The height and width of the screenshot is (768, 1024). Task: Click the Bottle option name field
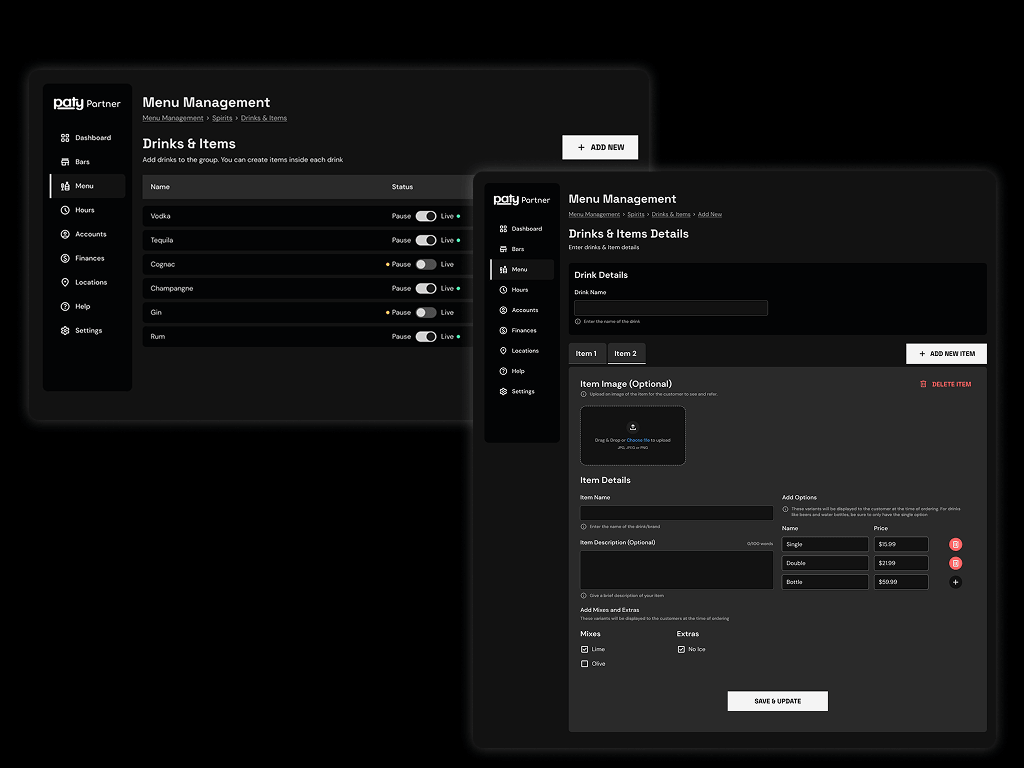[x=825, y=582]
